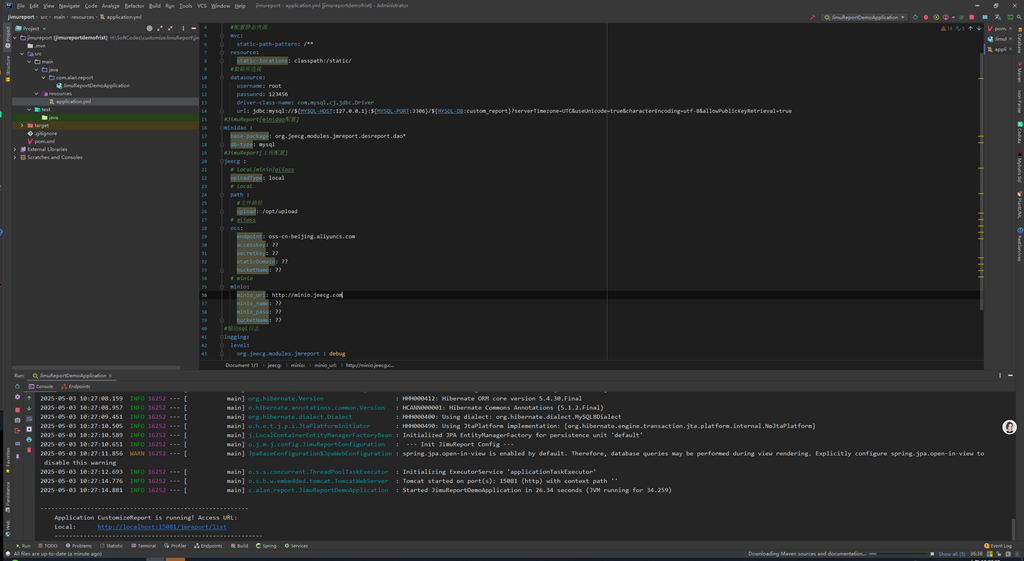Open Project panel options gear
Image resolution: width=1024 pixels, height=561 pixels.
tap(182, 28)
